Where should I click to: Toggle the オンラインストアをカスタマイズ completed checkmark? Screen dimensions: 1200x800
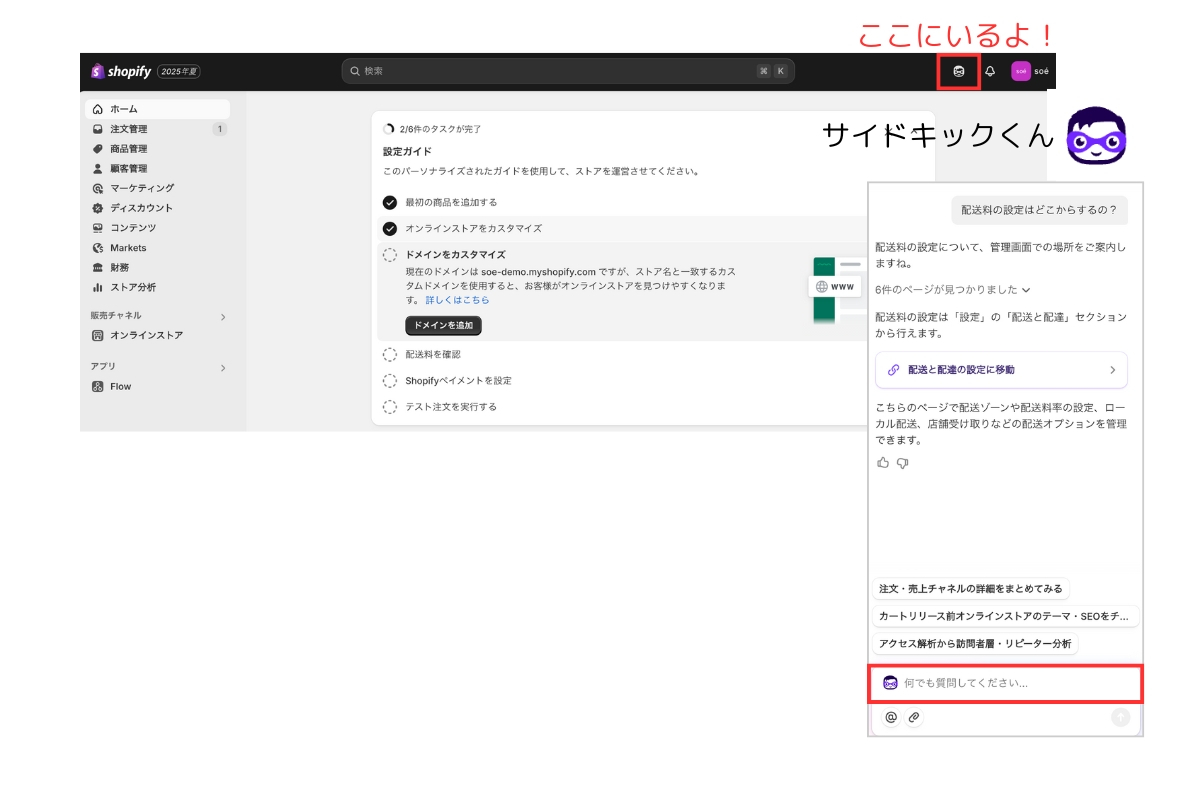tap(390, 228)
